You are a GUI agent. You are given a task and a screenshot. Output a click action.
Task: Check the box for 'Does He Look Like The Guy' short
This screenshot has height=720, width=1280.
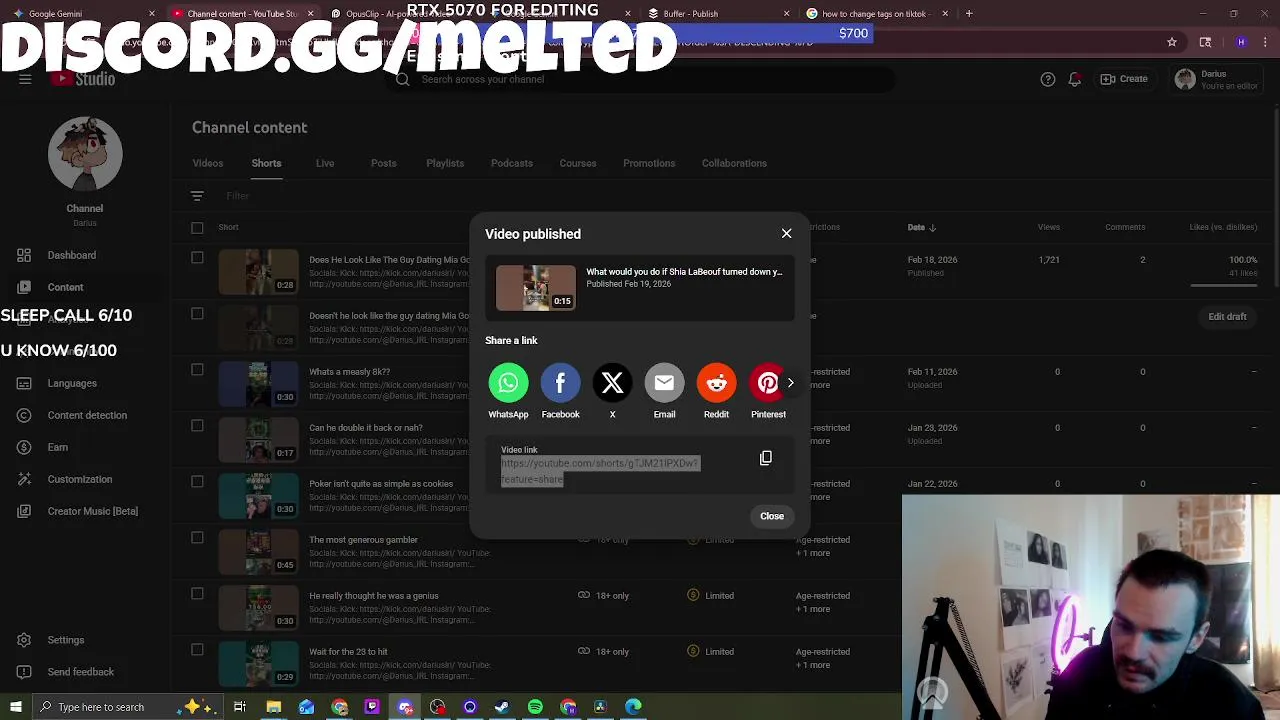tap(197, 258)
